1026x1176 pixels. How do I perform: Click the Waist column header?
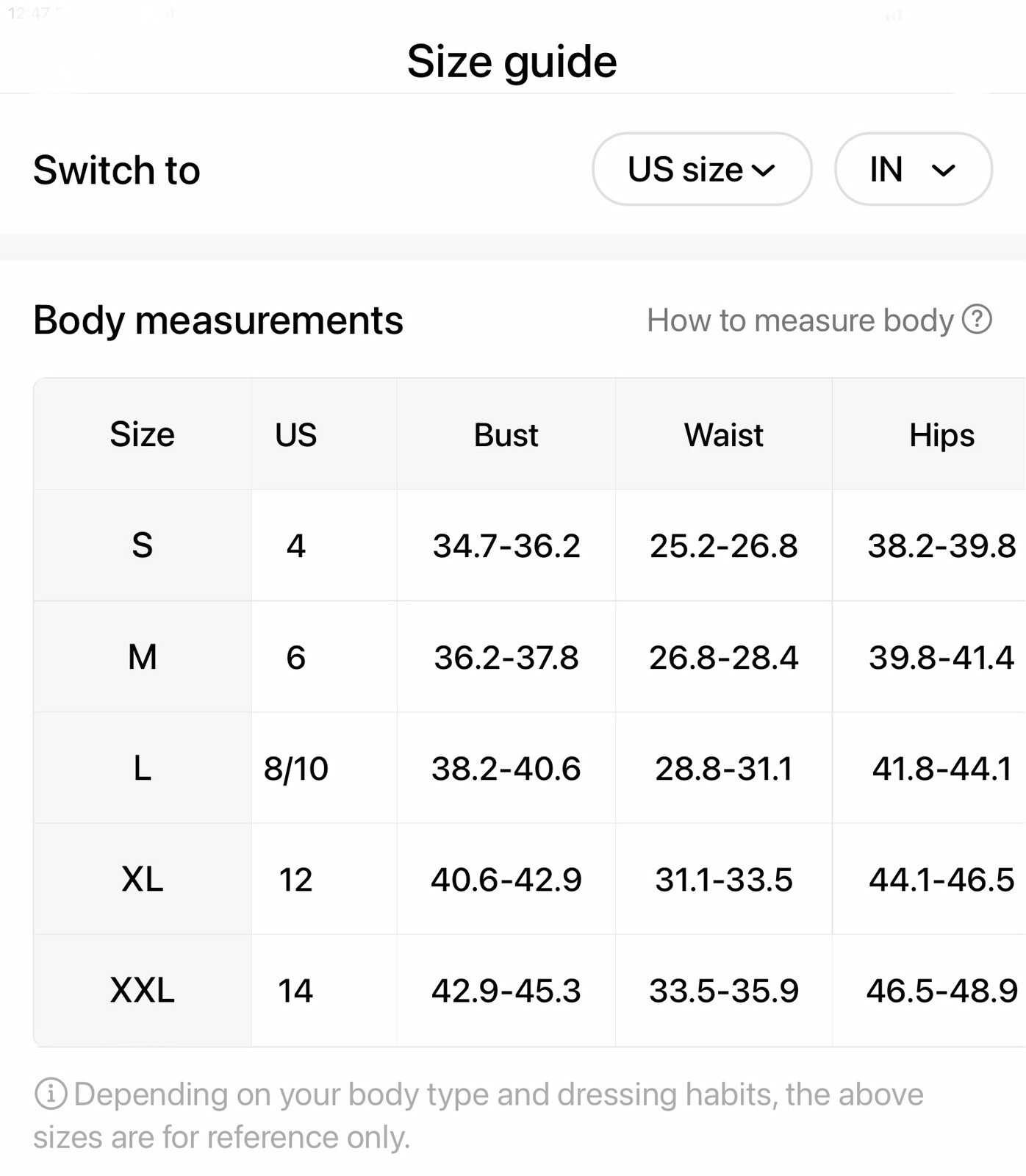tap(724, 435)
